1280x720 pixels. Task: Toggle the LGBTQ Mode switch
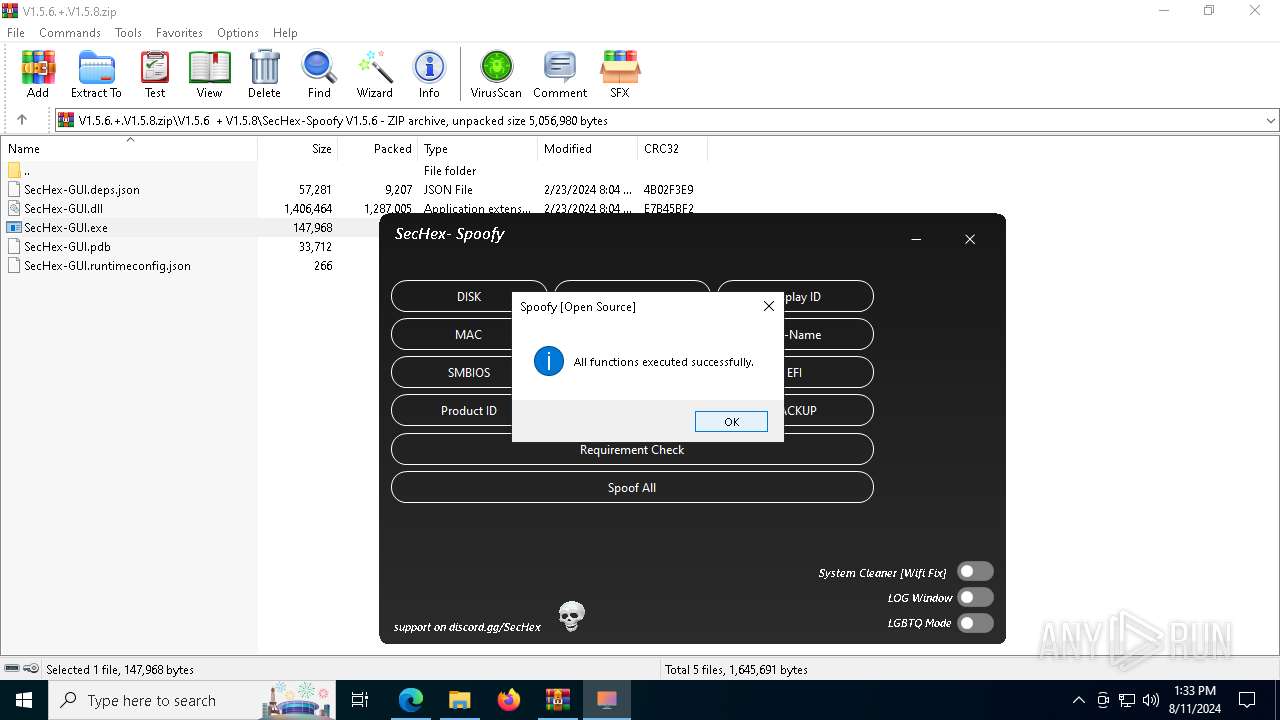[x=975, y=622]
